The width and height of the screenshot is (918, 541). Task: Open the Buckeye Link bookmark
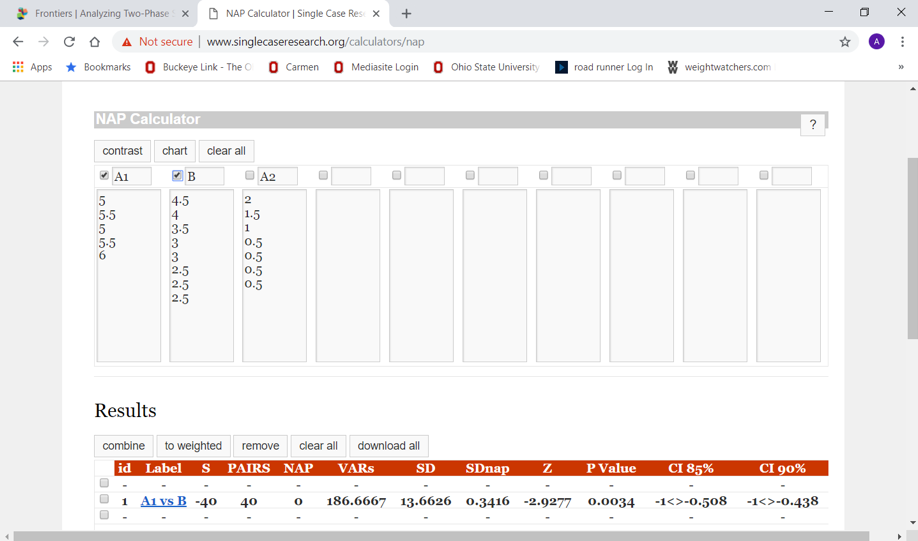click(x=199, y=67)
